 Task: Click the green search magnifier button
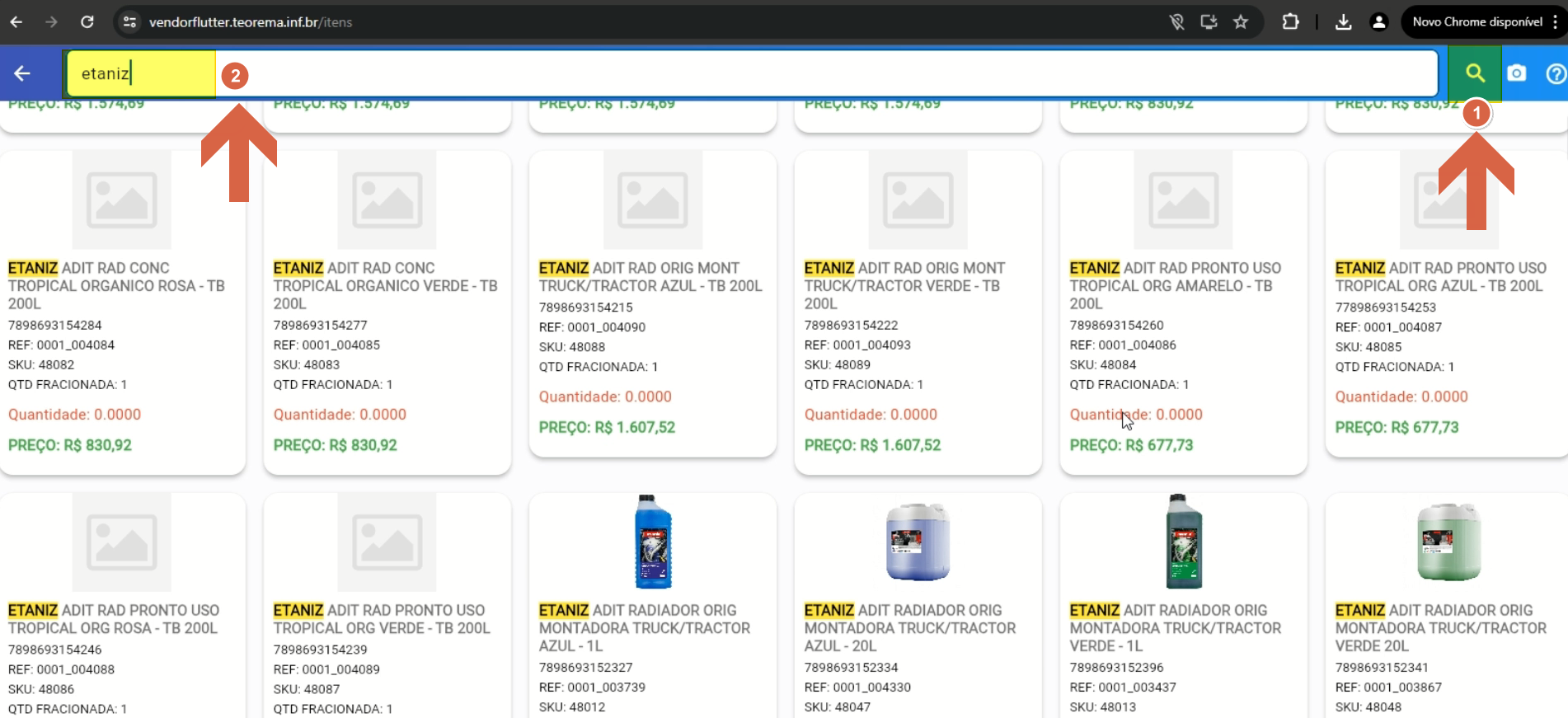1475,73
